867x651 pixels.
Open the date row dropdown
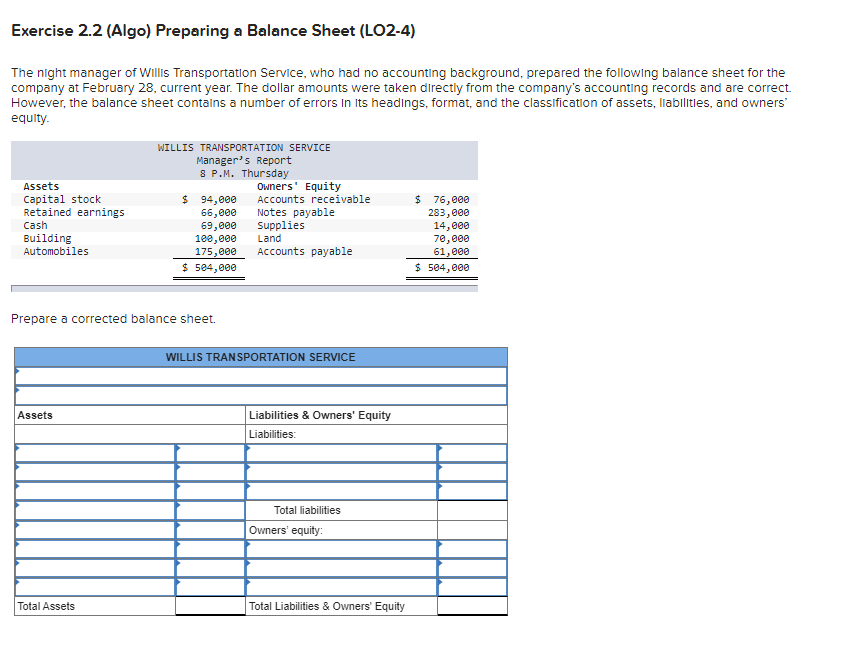point(260,396)
